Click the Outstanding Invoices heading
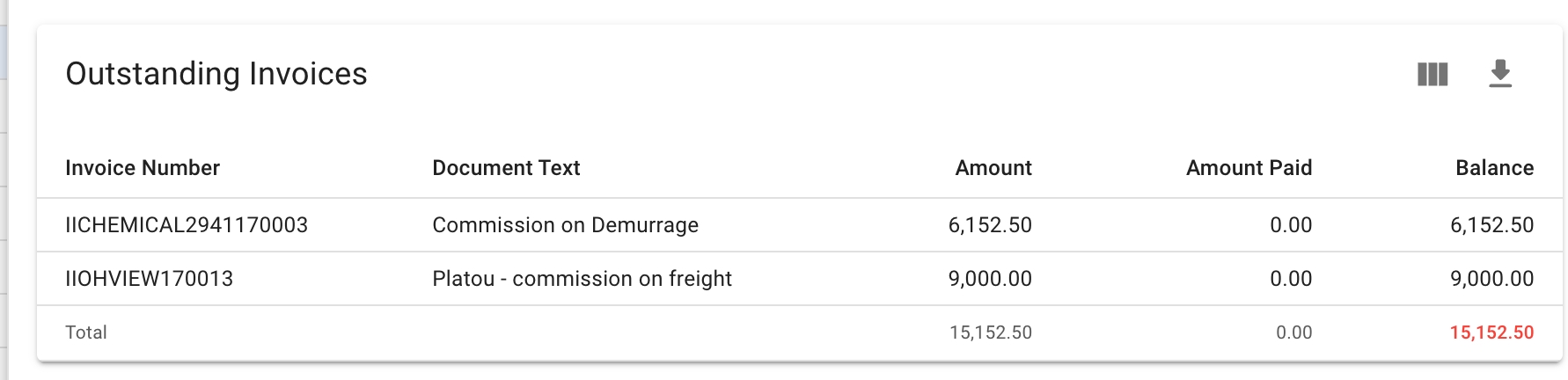This screenshot has width=1568, height=380. pos(216,74)
